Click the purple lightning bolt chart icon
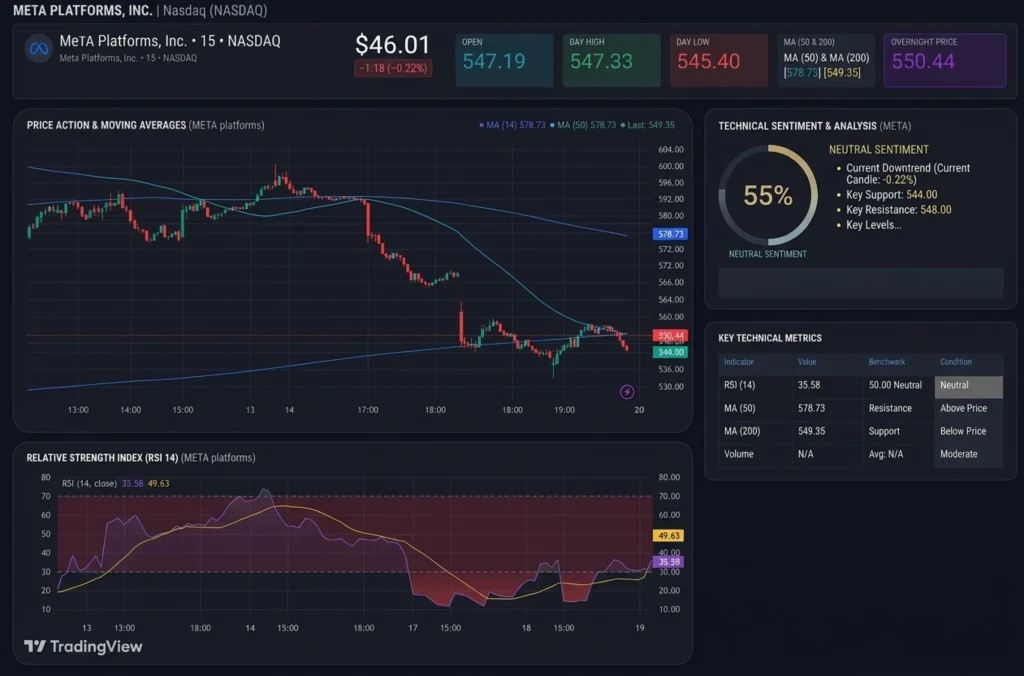Image resolution: width=1024 pixels, height=676 pixels. pos(627,392)
